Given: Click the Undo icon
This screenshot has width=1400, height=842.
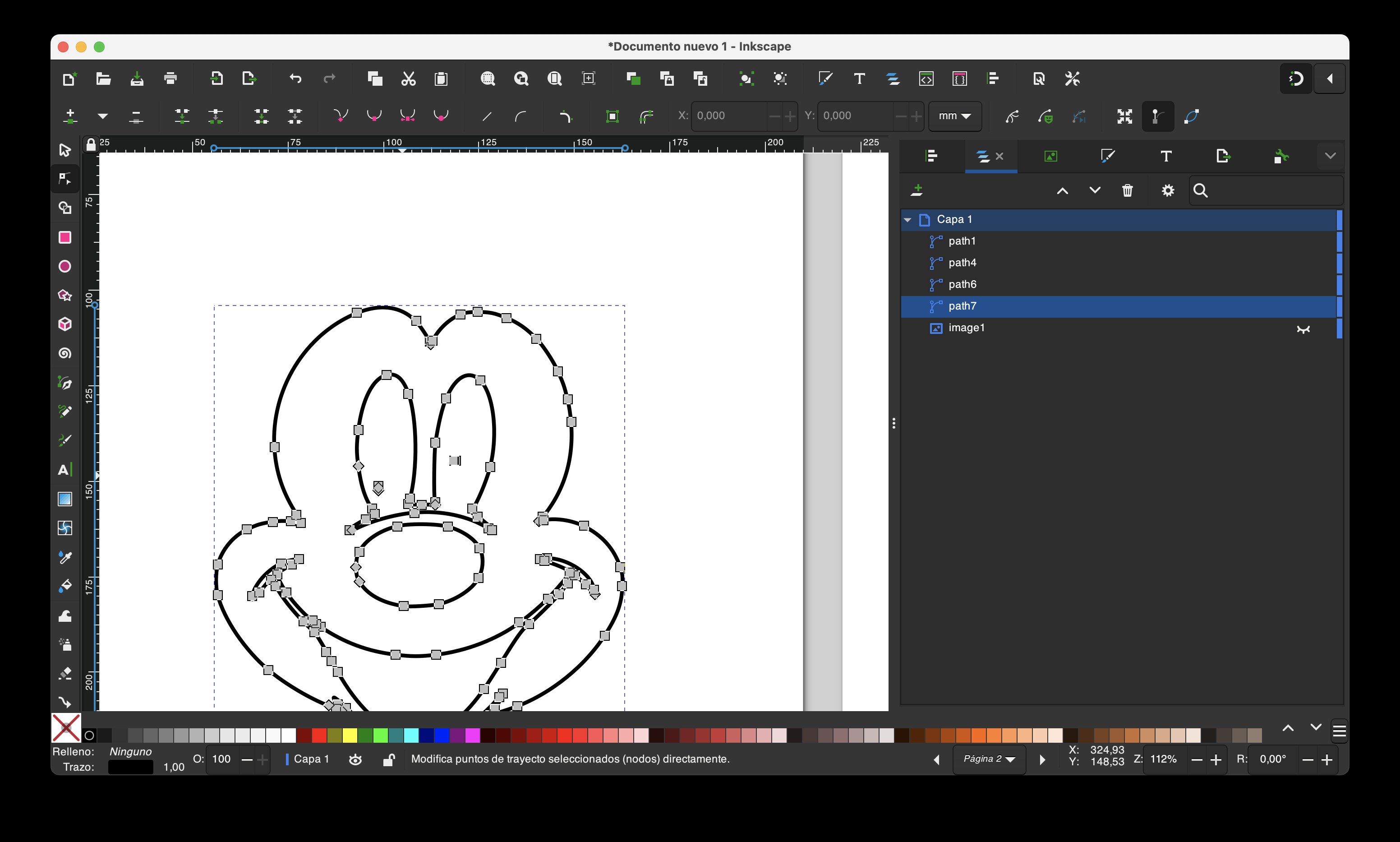Looking at the screenshot, I should (295, 79).
